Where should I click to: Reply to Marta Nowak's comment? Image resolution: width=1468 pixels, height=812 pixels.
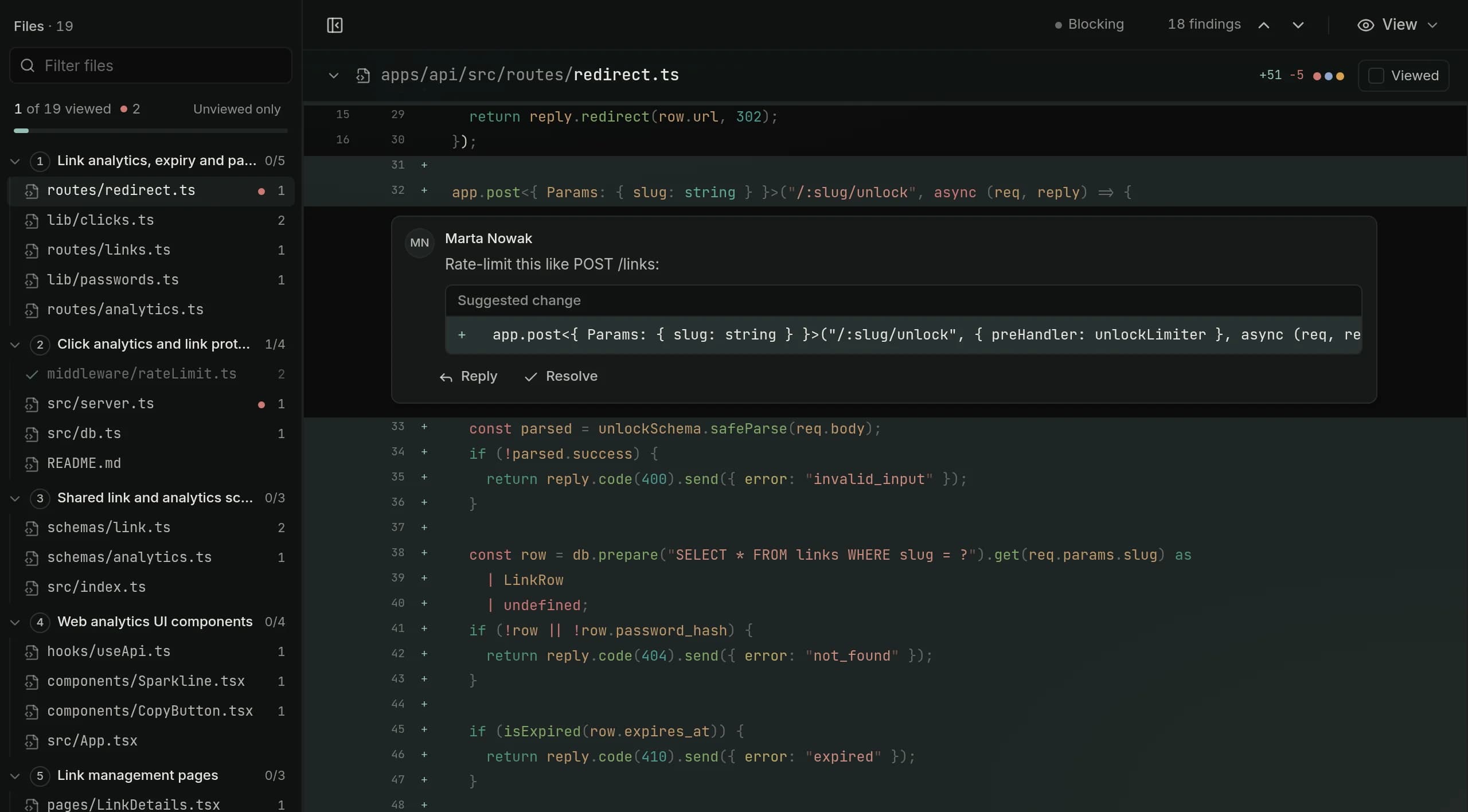click(x=468, y=377)
